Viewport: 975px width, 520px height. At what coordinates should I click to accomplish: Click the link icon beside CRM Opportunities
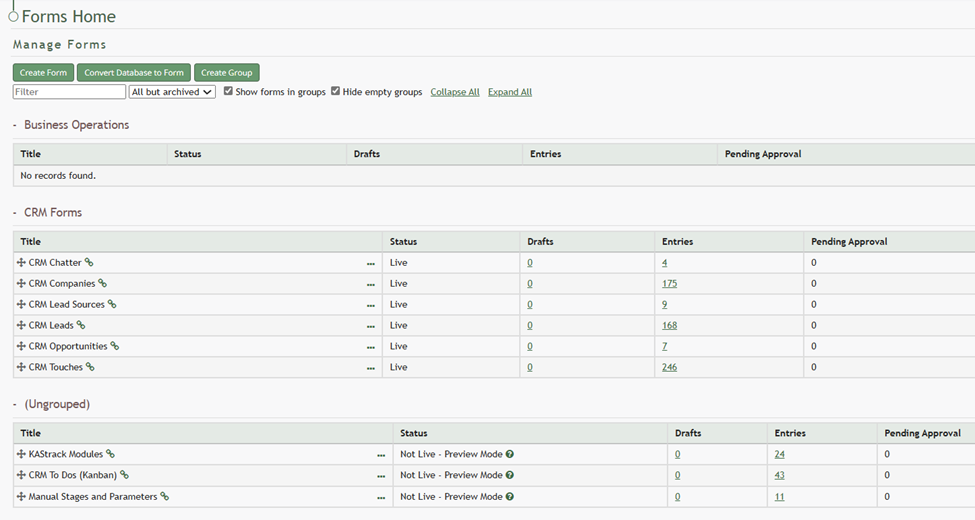tap(115, 347)
